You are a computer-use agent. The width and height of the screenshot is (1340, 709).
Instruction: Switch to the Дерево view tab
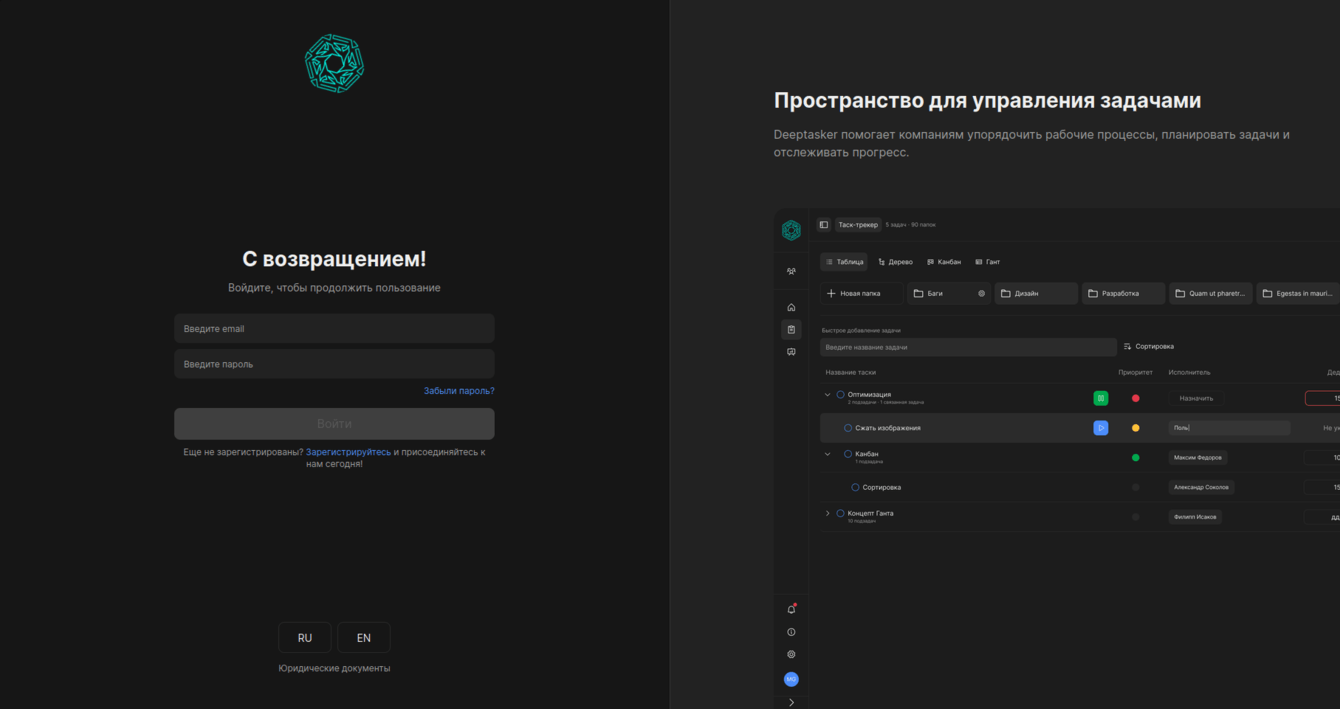[x=895, y=262]
